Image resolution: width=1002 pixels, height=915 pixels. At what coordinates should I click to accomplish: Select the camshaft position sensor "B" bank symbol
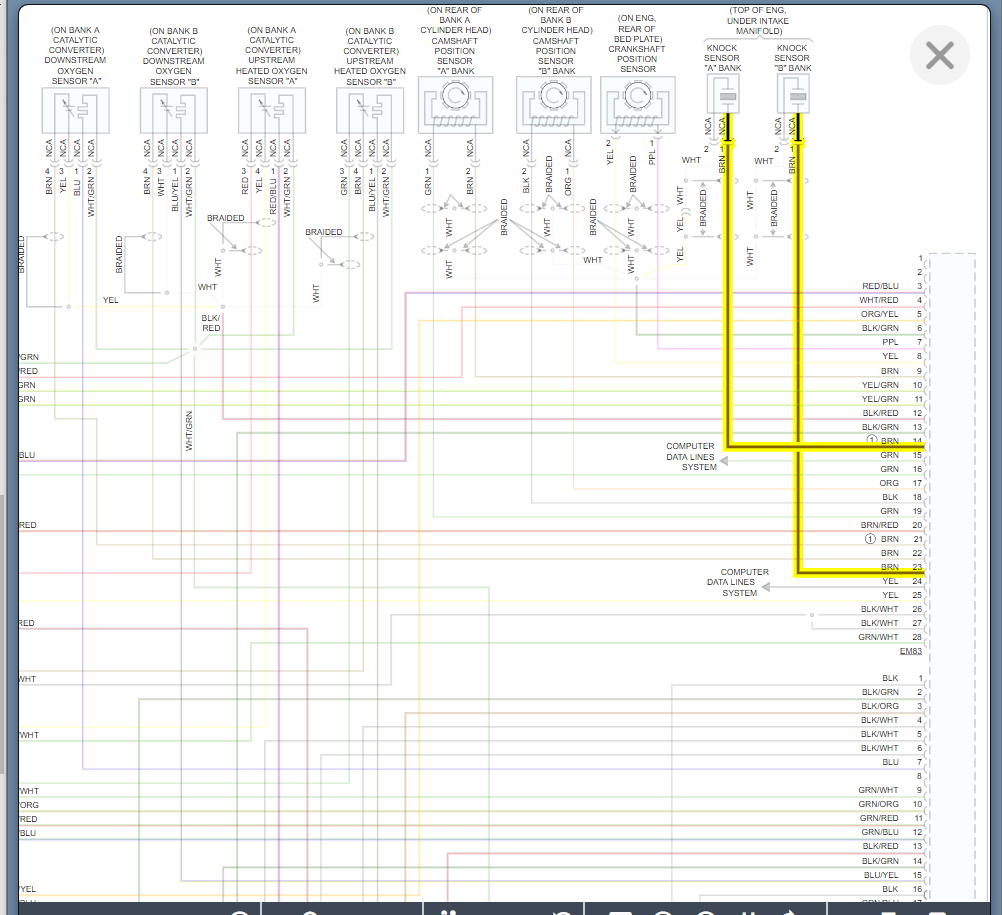[553, 105]
